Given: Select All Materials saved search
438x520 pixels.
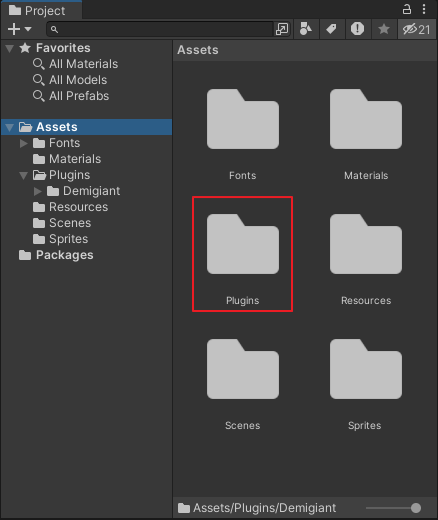Looking at the screenshot, I should coord(83,64).
